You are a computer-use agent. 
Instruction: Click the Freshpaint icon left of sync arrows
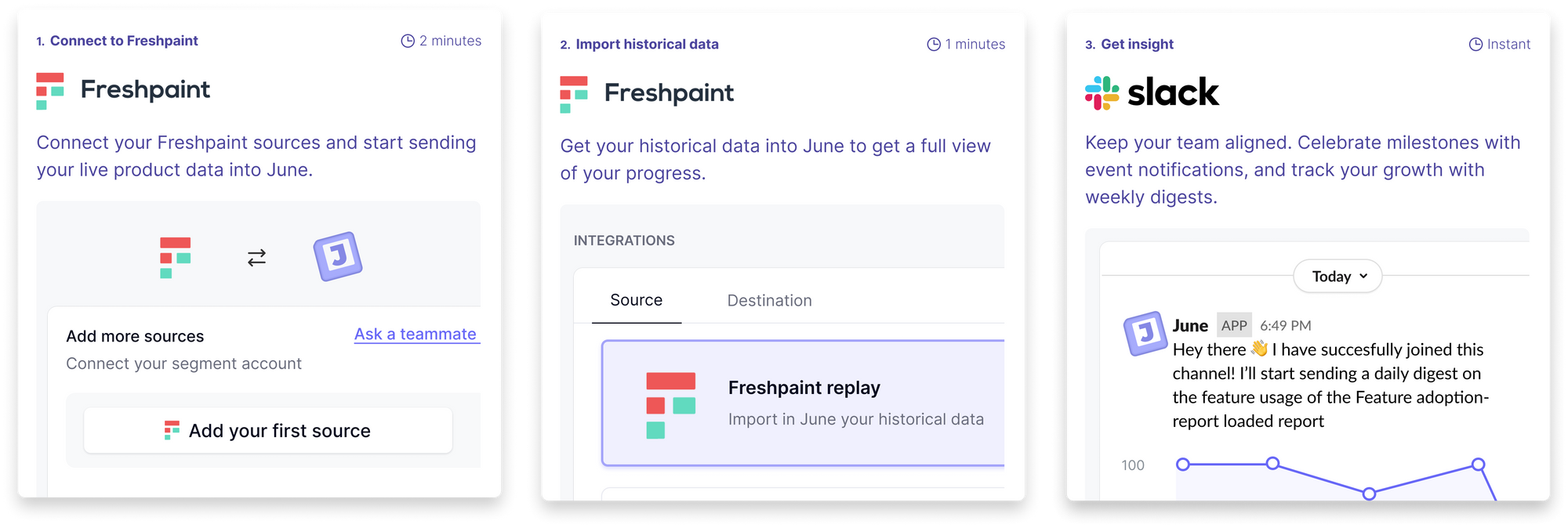click(x=176, y=258)
